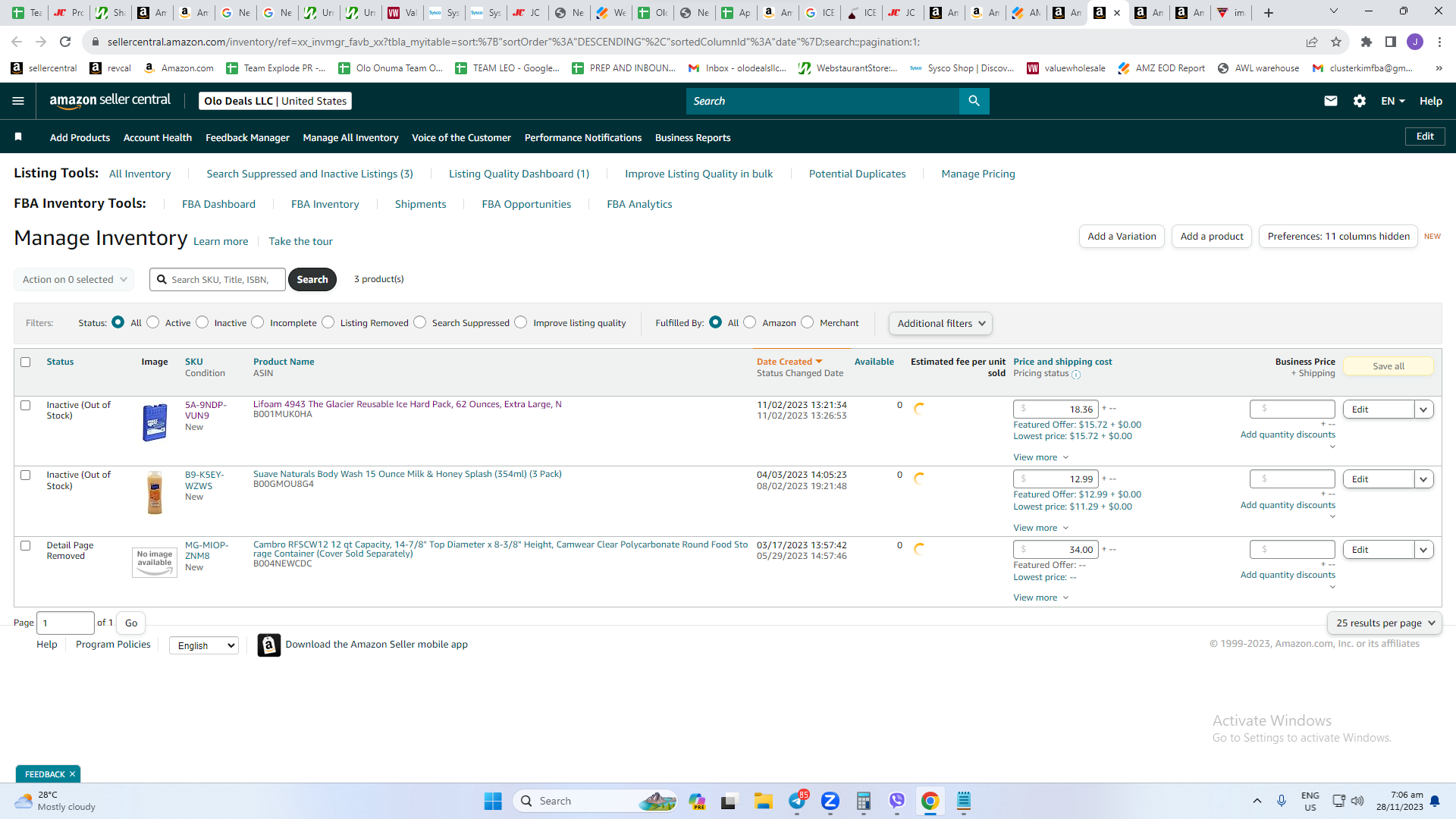Select the Listing Removed status radio
Image resolution: width=1456 pixels, height=819 pixels.
pos(328,322)
